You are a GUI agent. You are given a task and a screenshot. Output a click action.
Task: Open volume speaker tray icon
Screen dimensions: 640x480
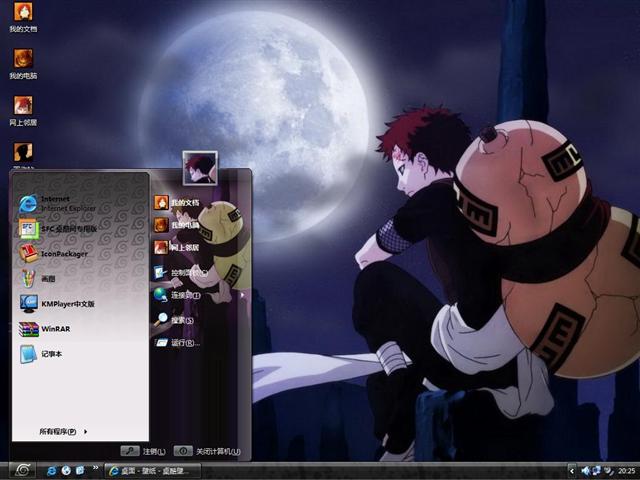click(x=585, y=471)
